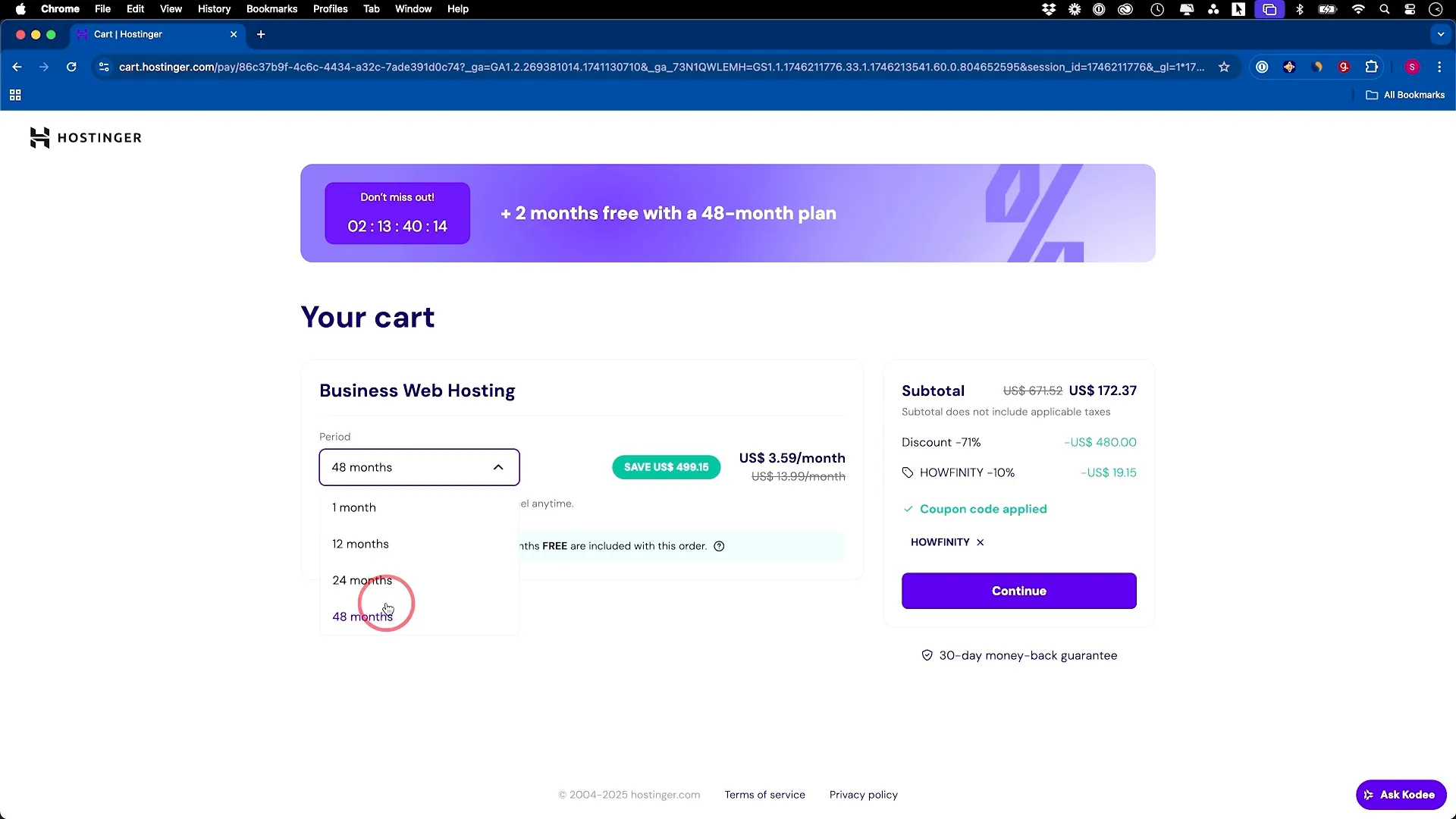Open the Chrome extensions puzzle icon
The height and width of the screenshot is (819, 1456).
1371,67
